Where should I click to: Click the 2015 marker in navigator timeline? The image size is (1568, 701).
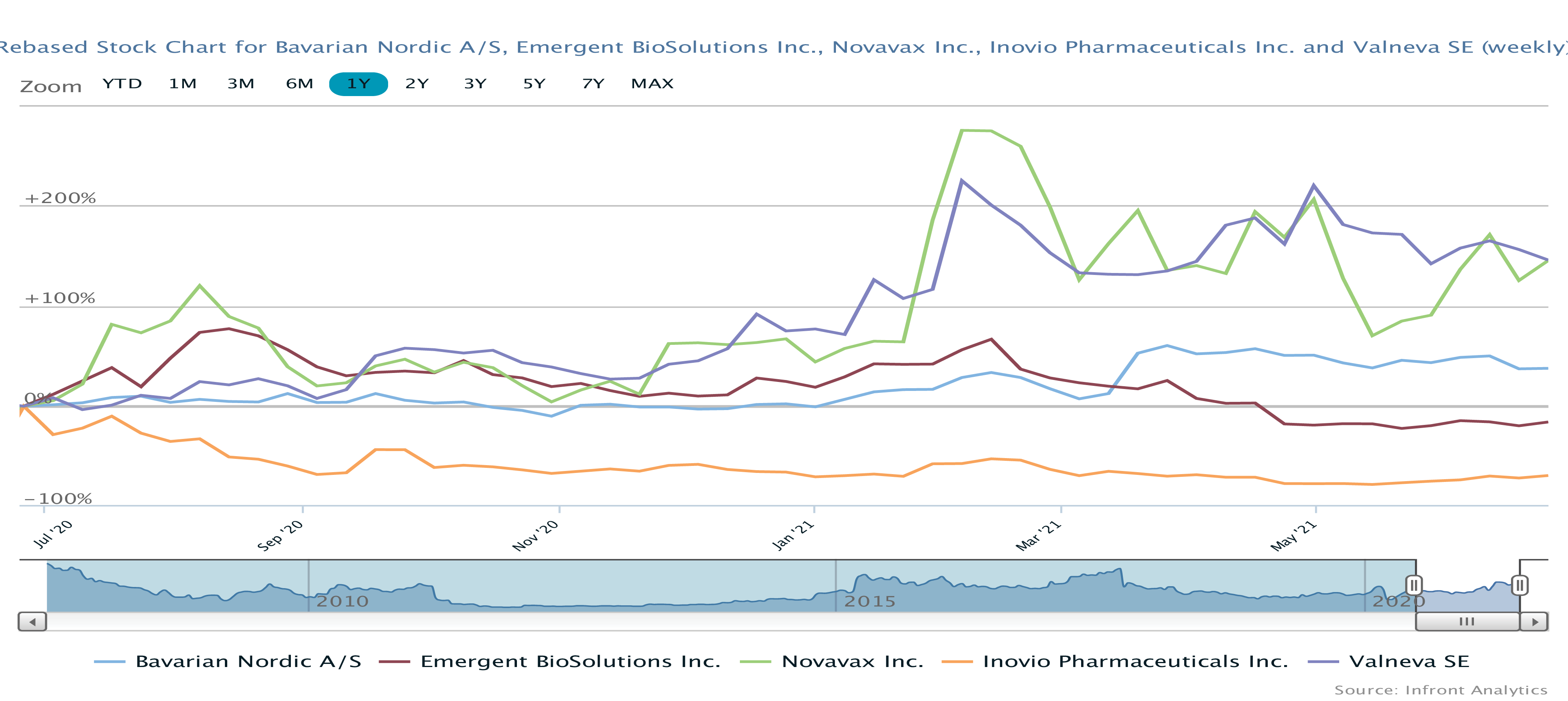click(x=869, y=602)
